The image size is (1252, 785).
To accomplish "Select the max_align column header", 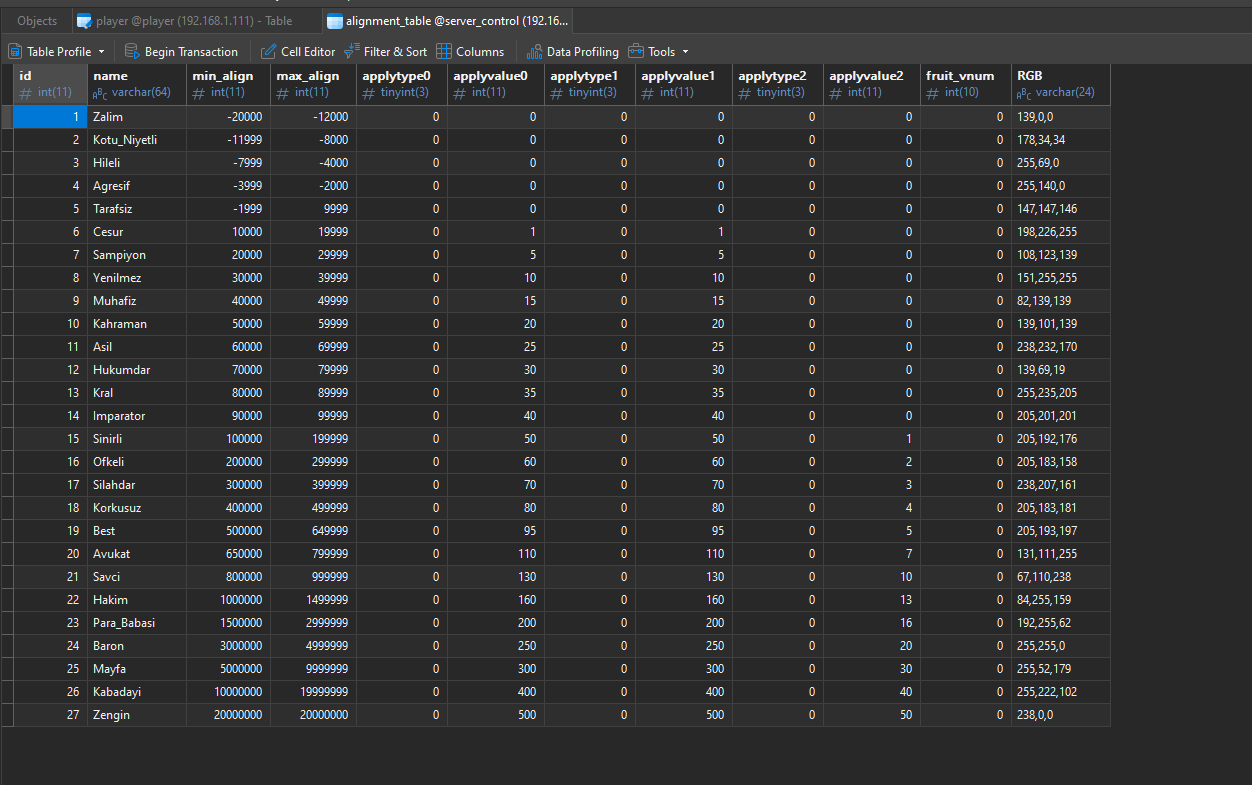I will pos(313,84).
